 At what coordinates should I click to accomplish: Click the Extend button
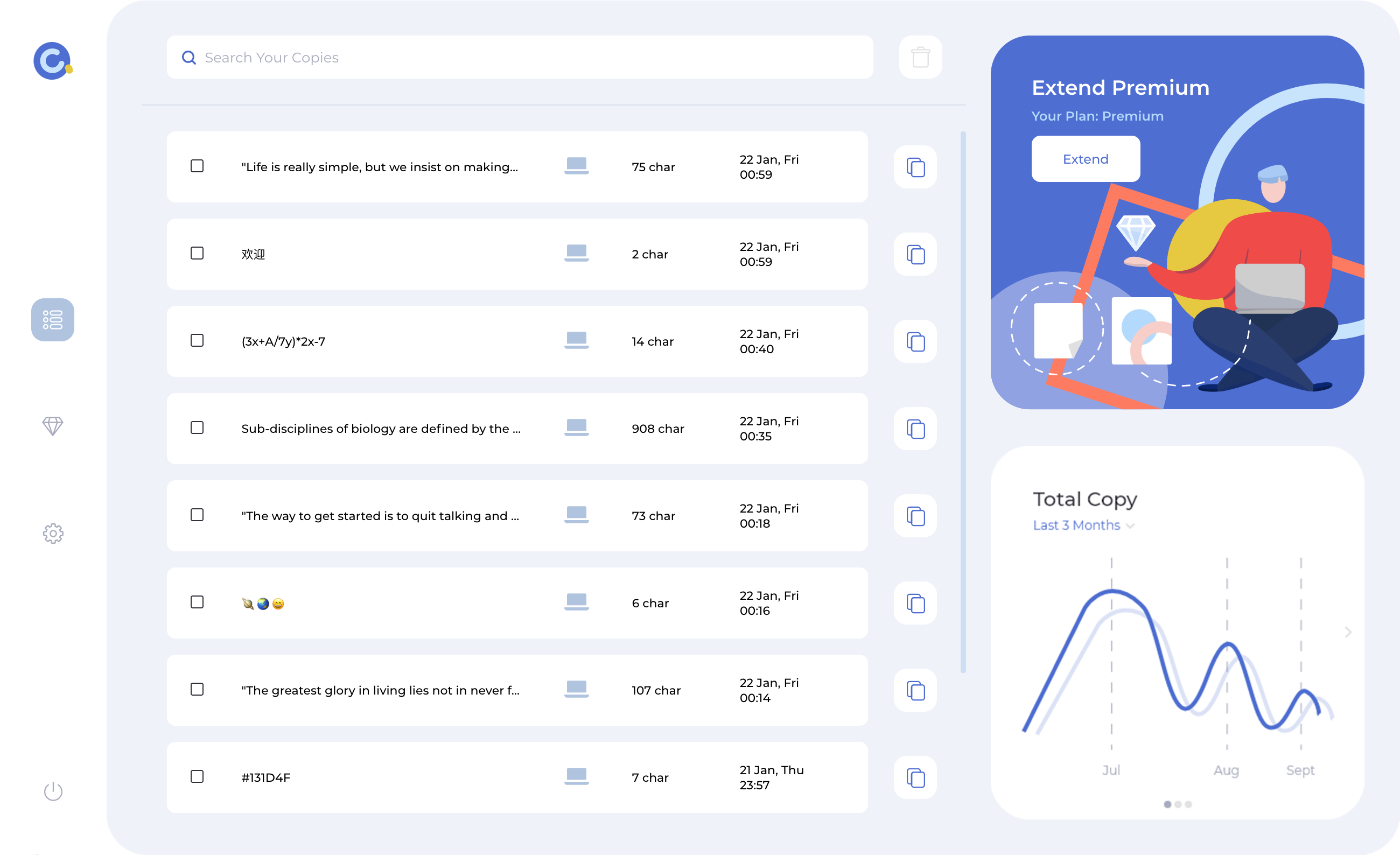(x=1085, y=159)
